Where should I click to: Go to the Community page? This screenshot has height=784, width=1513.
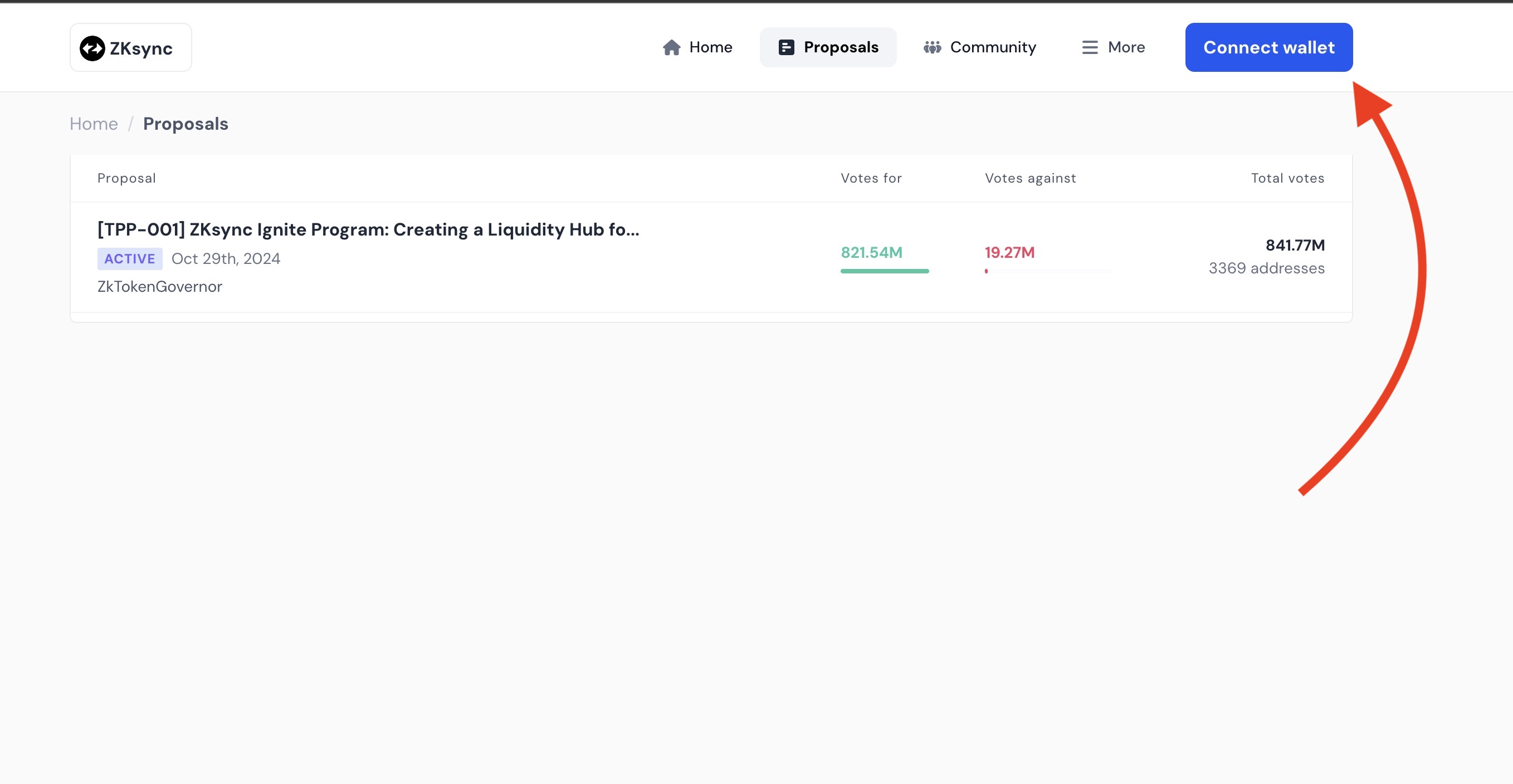(x=980, y=47)
